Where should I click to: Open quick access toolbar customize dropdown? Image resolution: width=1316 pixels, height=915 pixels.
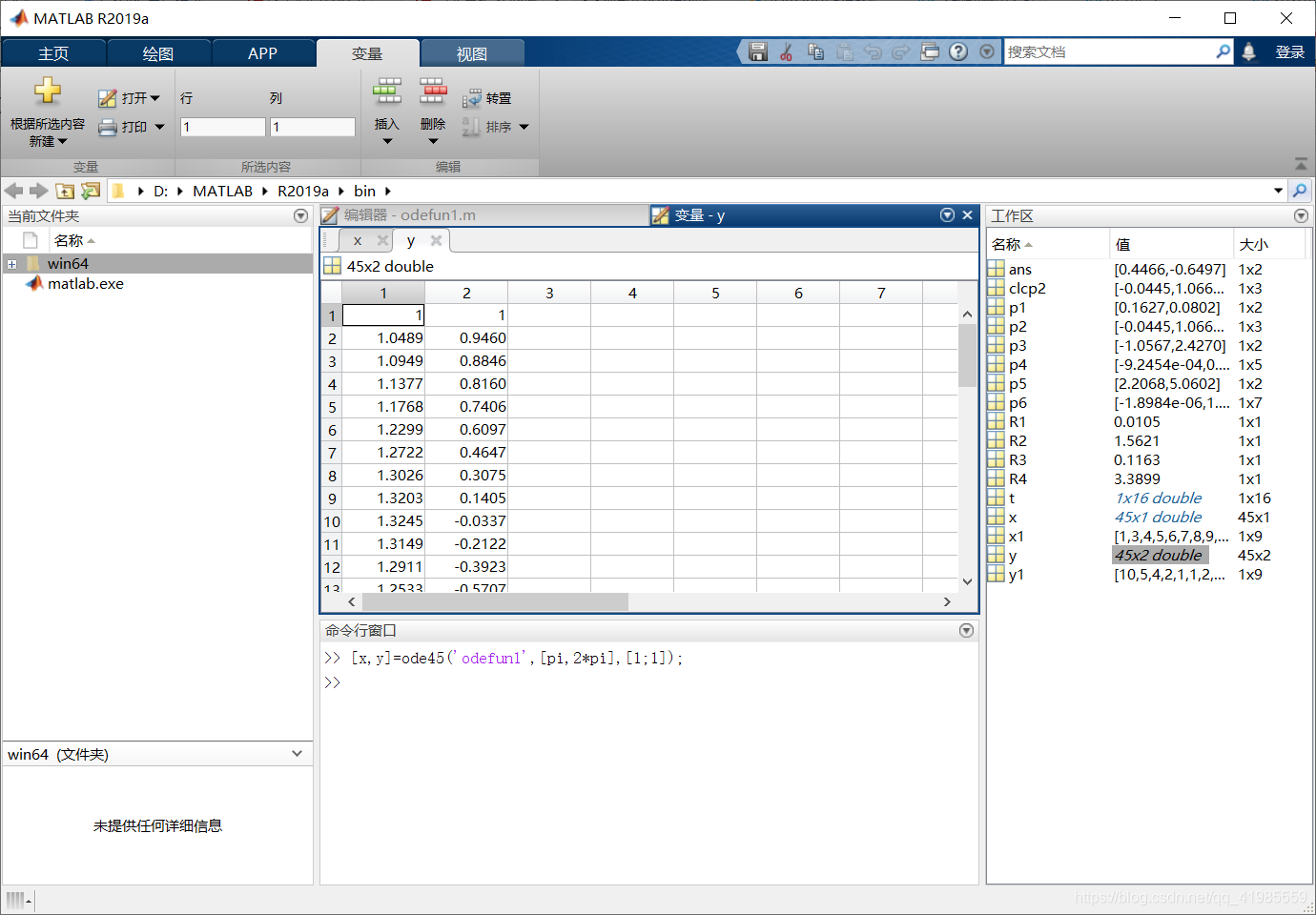point(987,51)
